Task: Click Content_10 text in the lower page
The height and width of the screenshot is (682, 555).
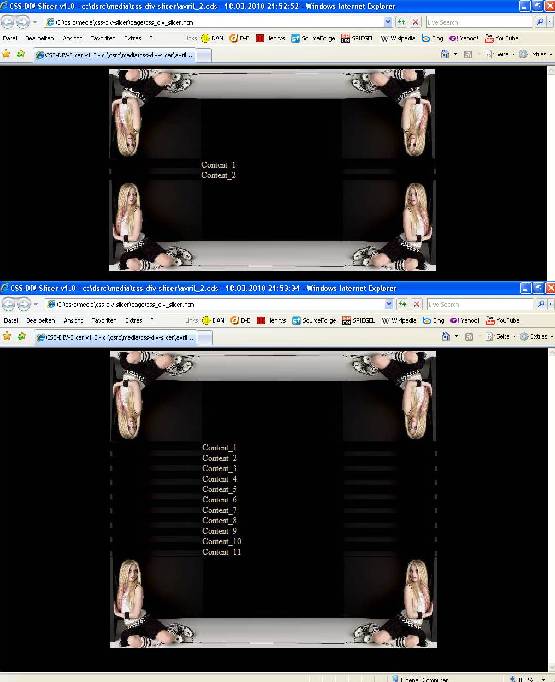Action: coord(221,542)
